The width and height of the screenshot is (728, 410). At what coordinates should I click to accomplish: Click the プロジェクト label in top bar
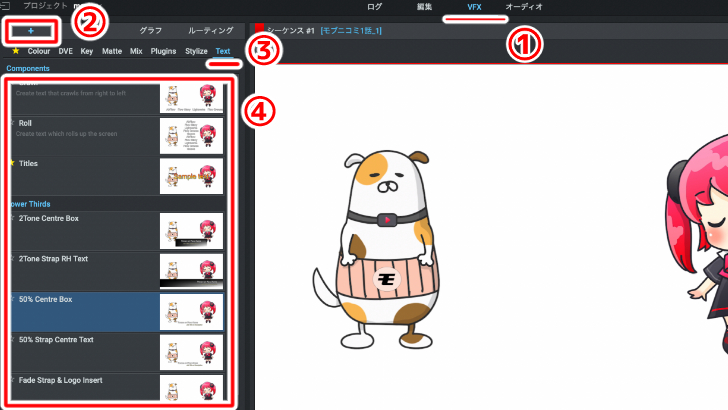point(46,6)
